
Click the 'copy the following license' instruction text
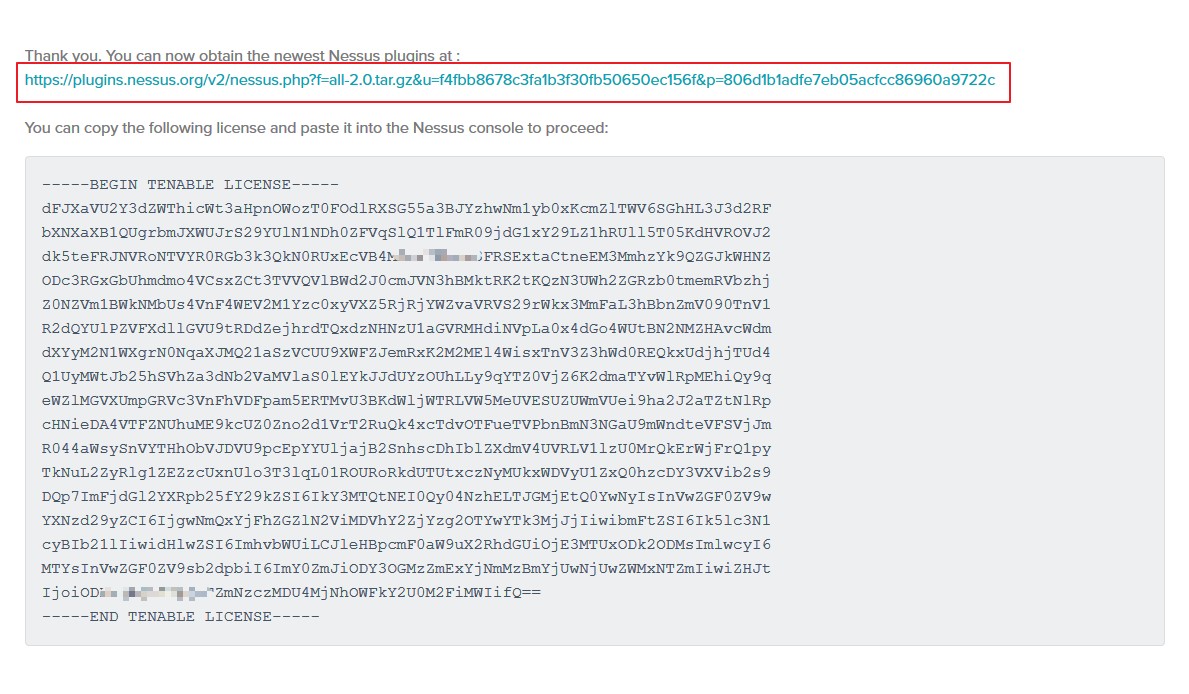(316, 128)
